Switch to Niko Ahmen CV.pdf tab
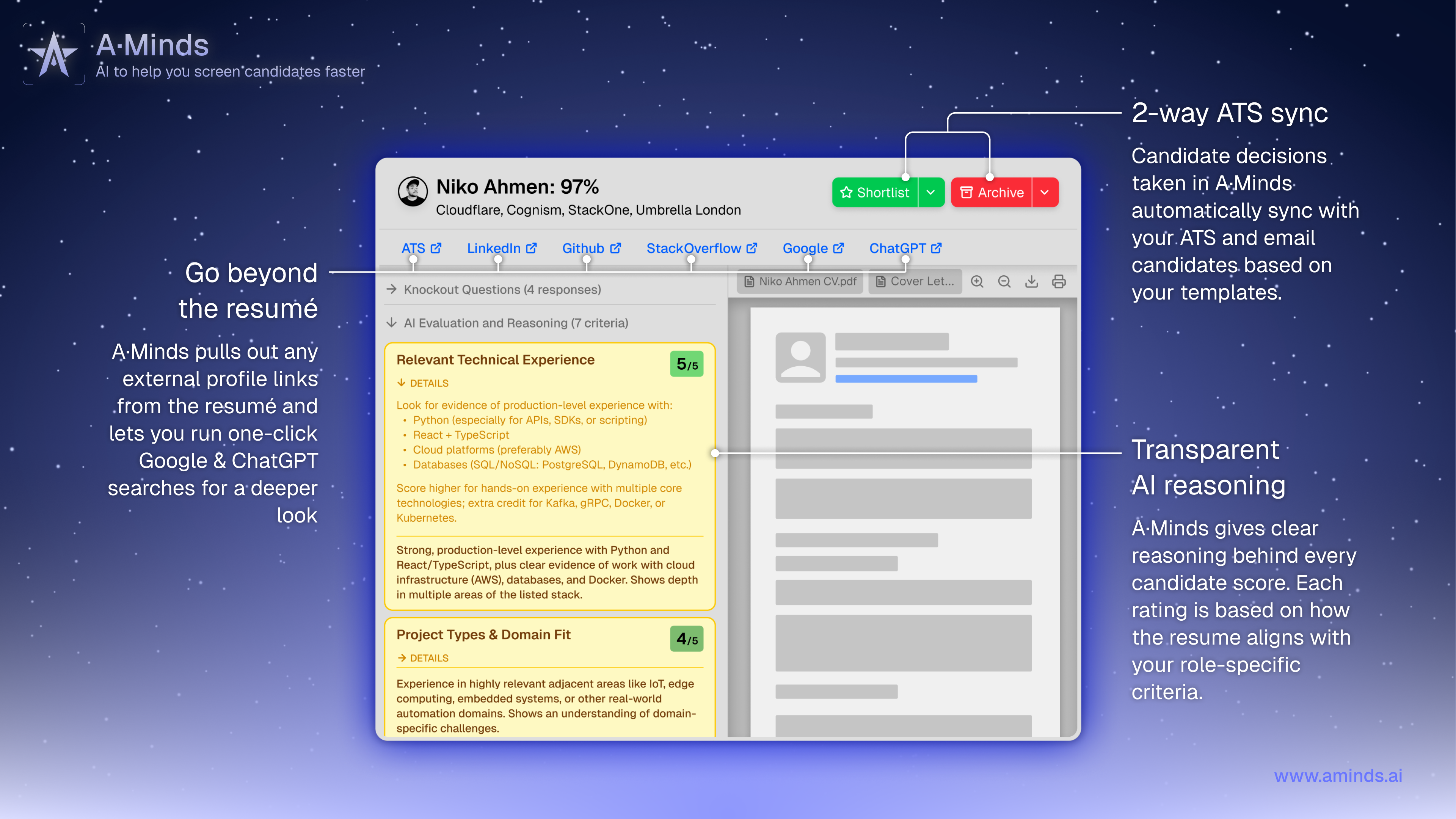This screenshot has height=819, width=1456. pos(800,281)
